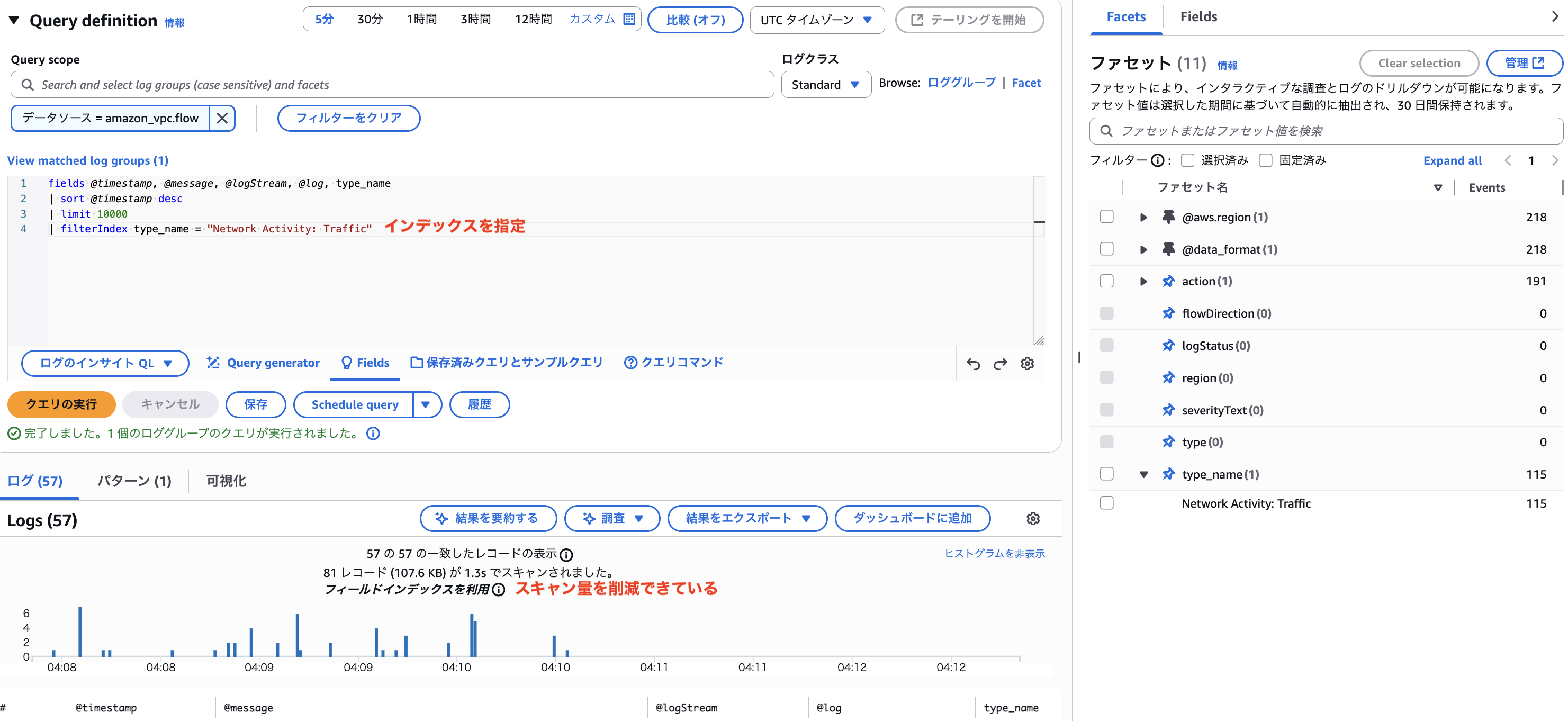Screen dimensions: 1568x721
Task: Open the View matched log groups link
Action: tap(87, 160)
